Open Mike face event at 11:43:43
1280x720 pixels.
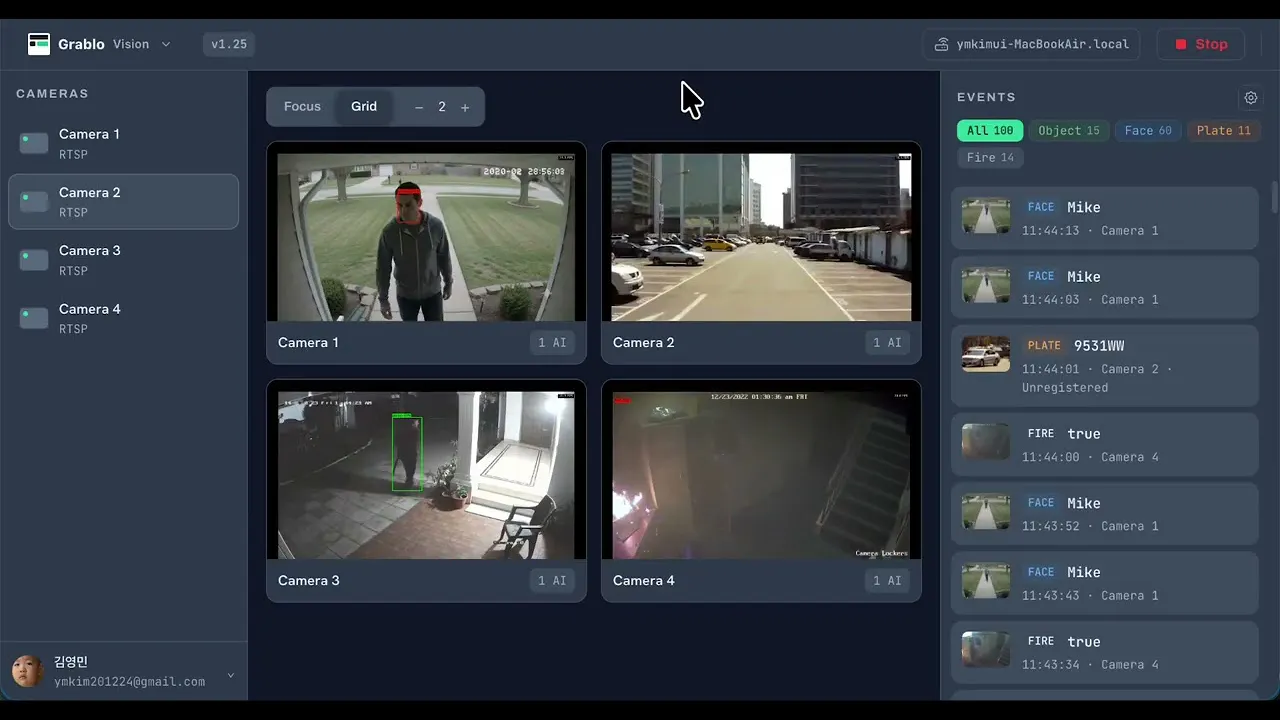[1104, 583]
